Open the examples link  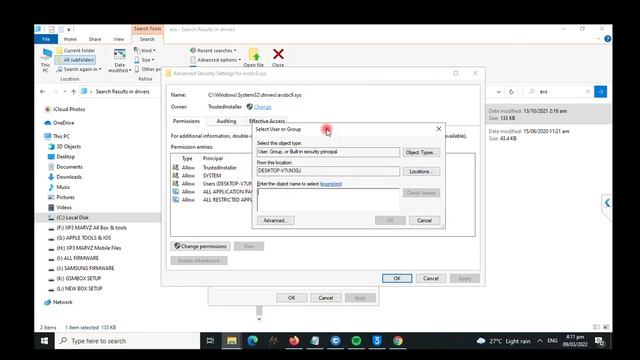point(331,184)
